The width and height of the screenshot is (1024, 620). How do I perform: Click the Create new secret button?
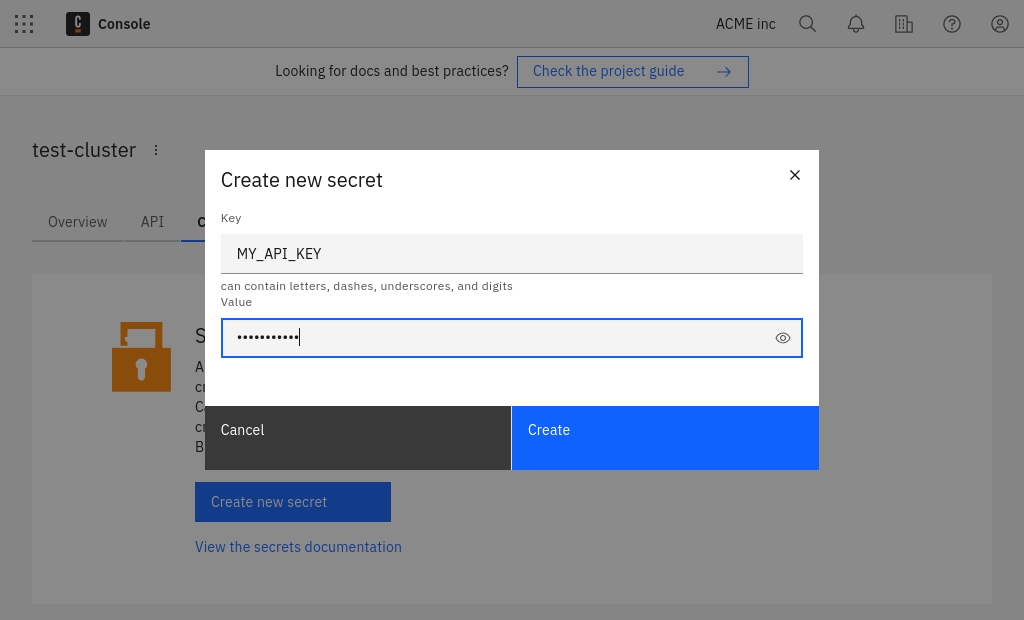tap(292, 501)
